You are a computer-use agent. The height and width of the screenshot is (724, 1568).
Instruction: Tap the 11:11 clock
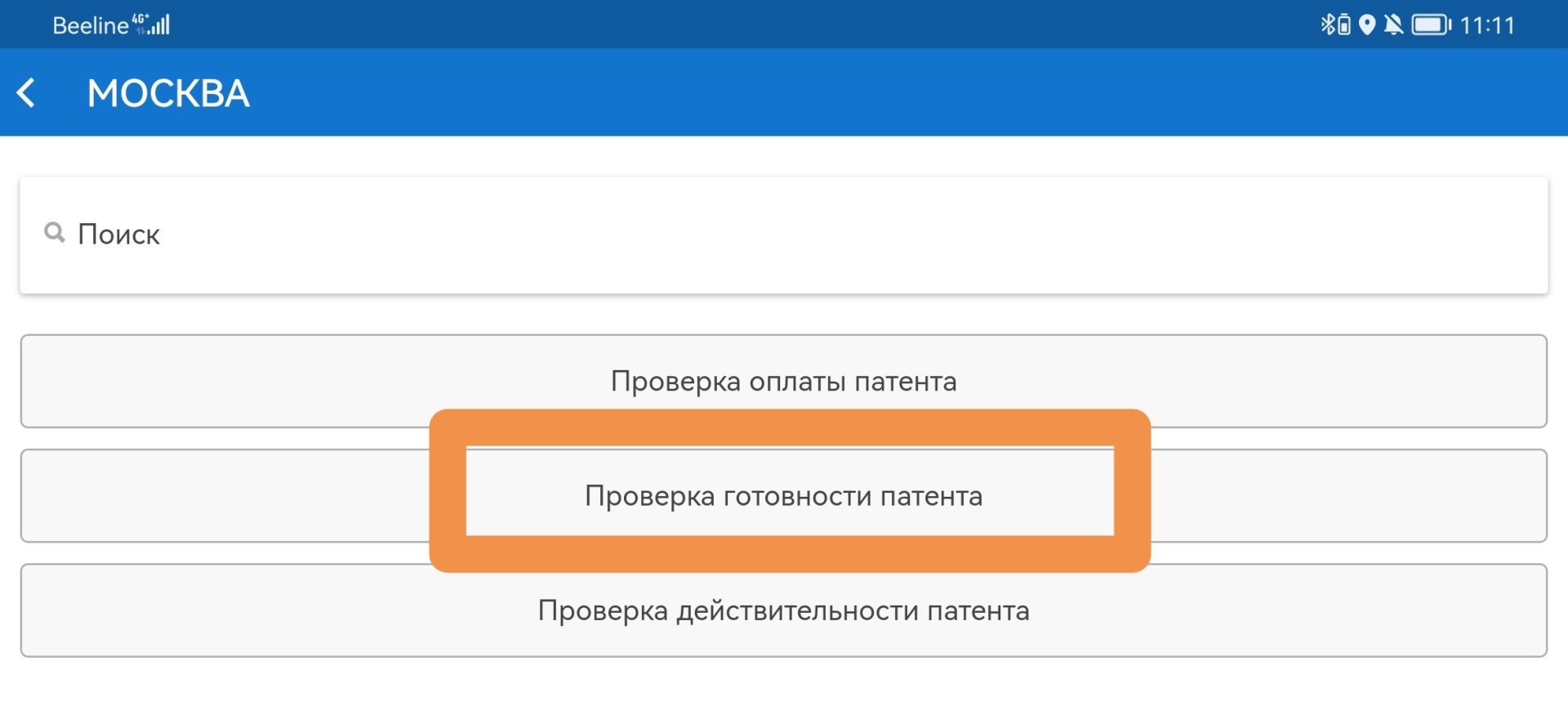click(1486, 26)
